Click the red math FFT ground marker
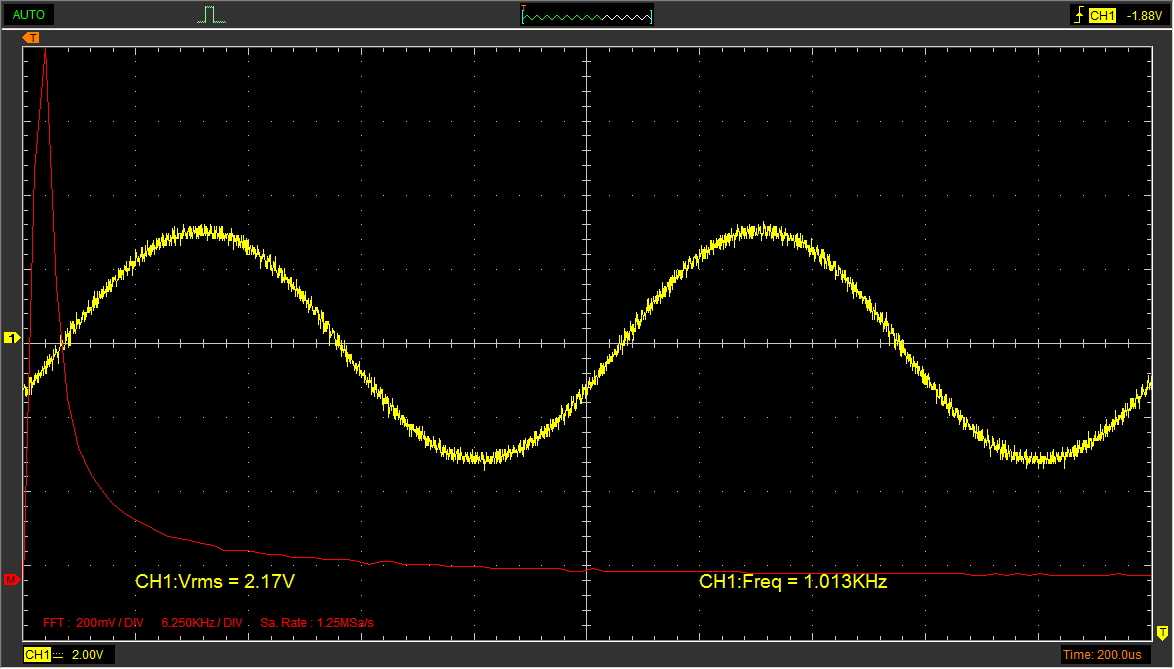This screenshot has height=669, width=1174. tap(11, 579)
